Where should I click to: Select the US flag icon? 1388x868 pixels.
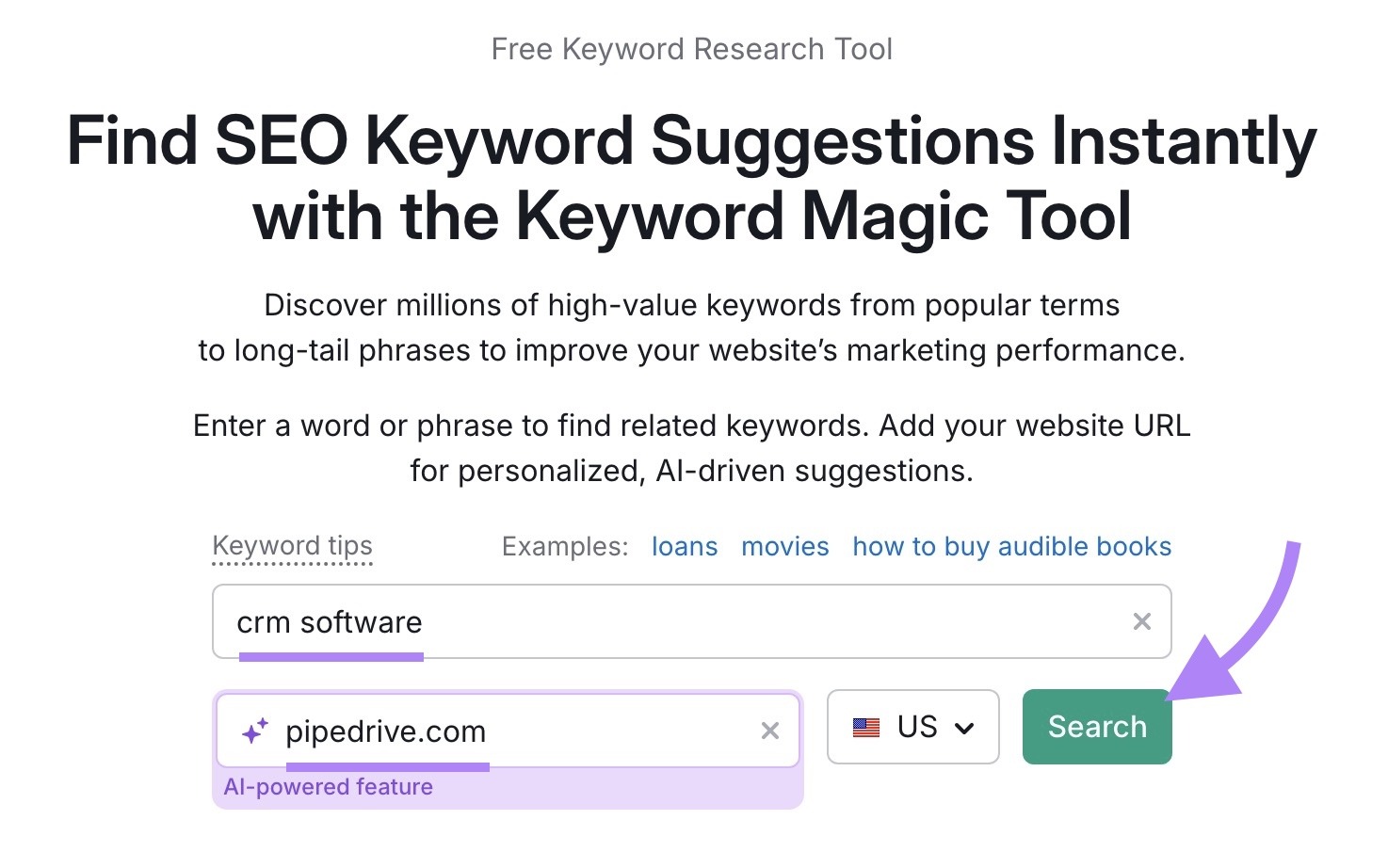pos(869,727)
